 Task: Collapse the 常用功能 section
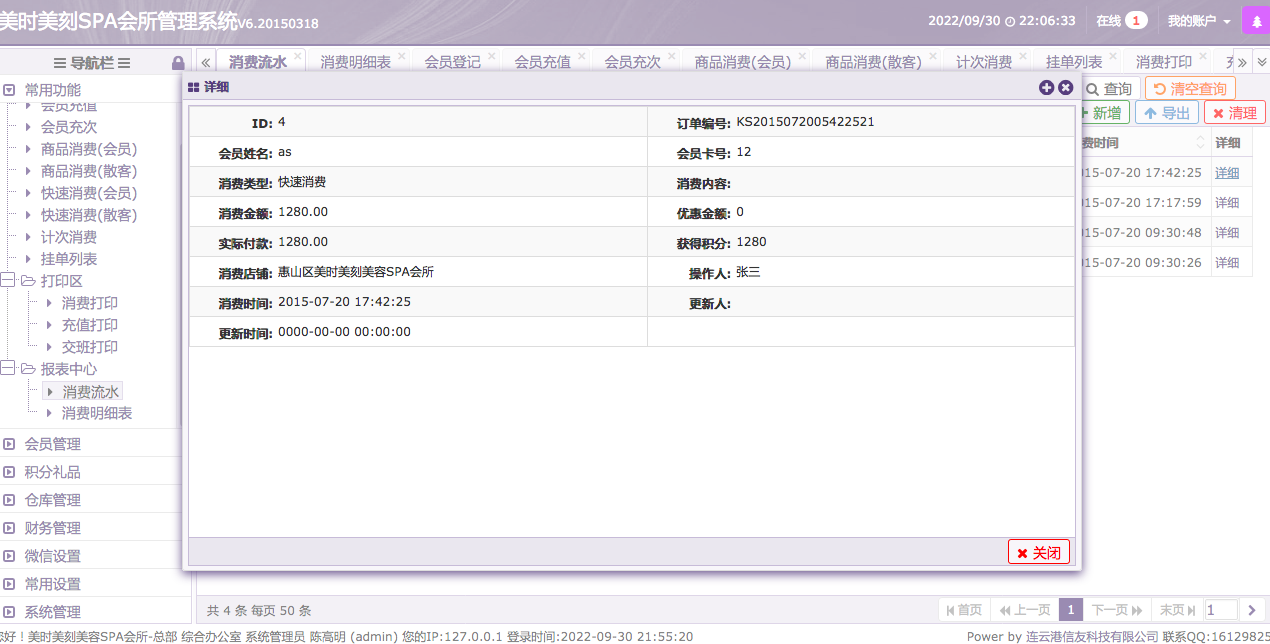pyautogui.click(x=9, y=90)
